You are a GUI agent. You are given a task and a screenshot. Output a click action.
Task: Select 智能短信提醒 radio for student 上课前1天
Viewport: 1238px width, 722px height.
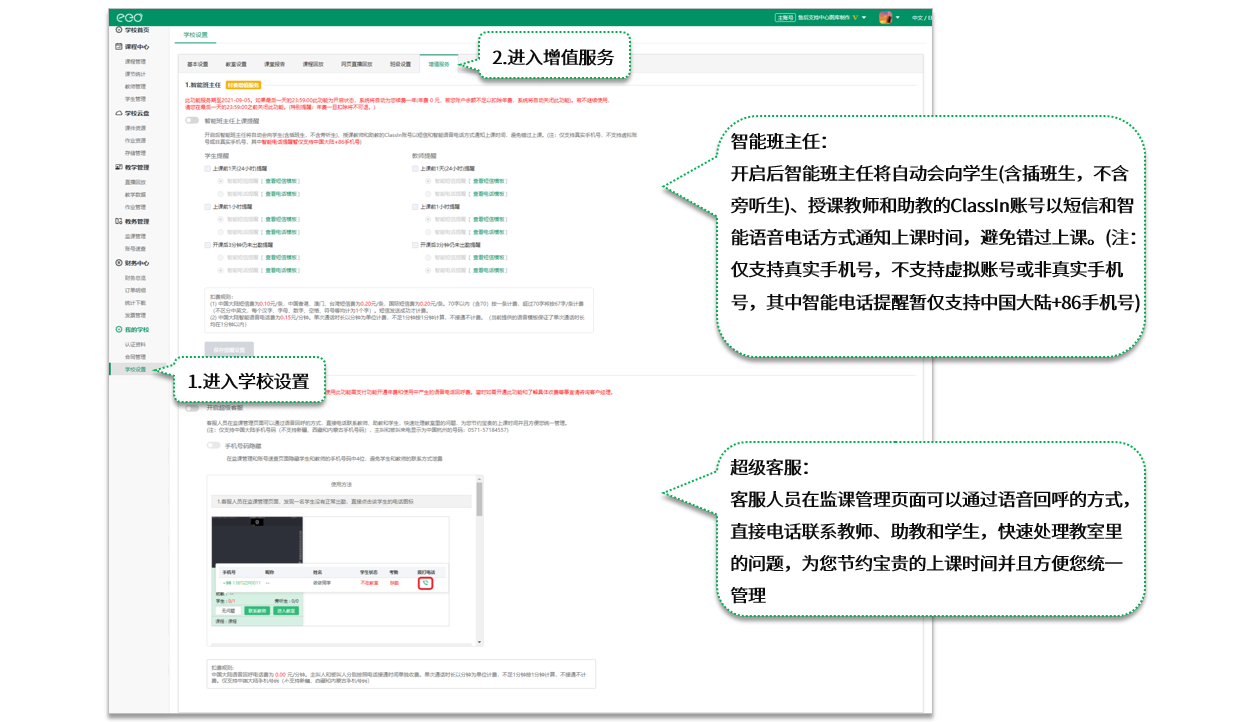click(221, 181)
